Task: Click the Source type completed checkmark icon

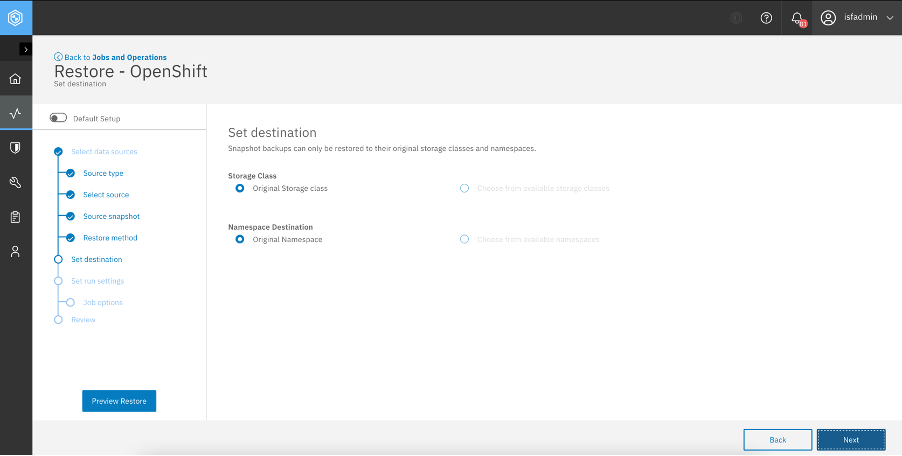Action: click(x=70, y=173)
